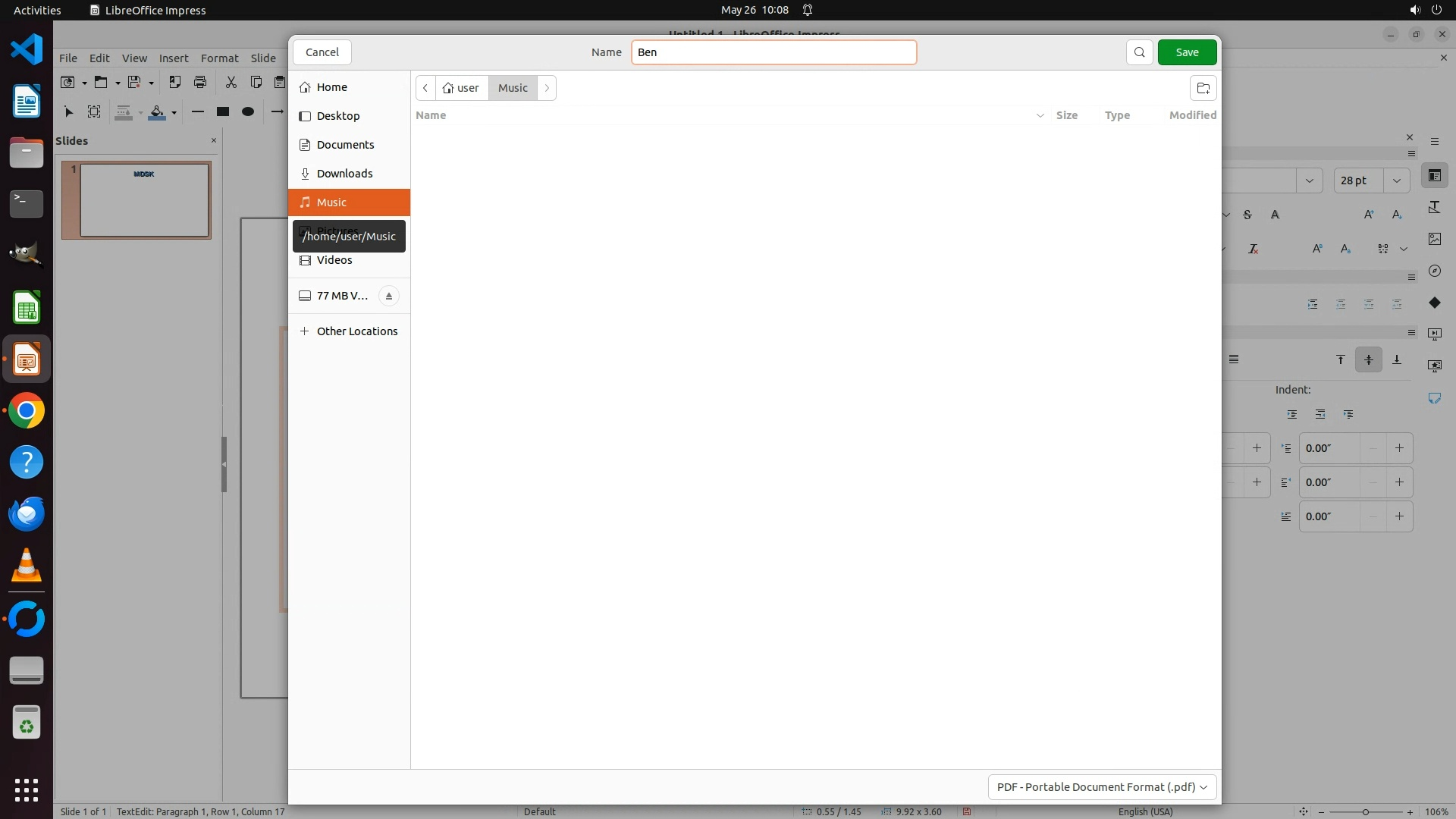Open the PDF file format dropdown

click(x=1101, y=787)
